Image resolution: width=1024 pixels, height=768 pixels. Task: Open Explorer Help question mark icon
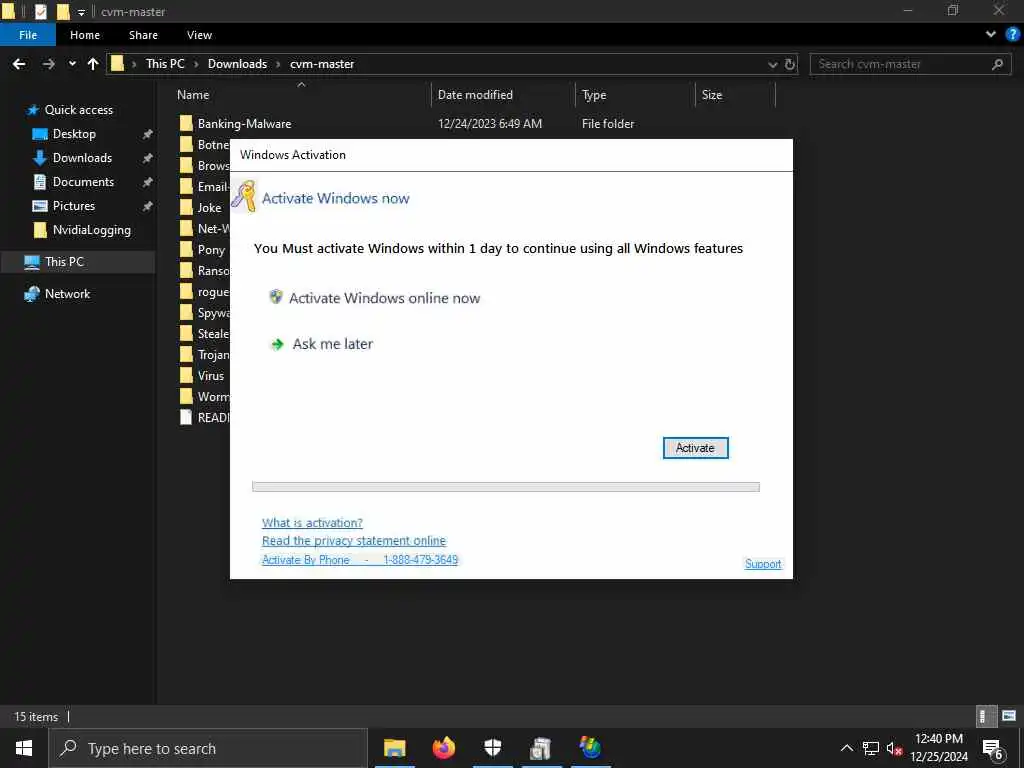(x=1012, y=35)
